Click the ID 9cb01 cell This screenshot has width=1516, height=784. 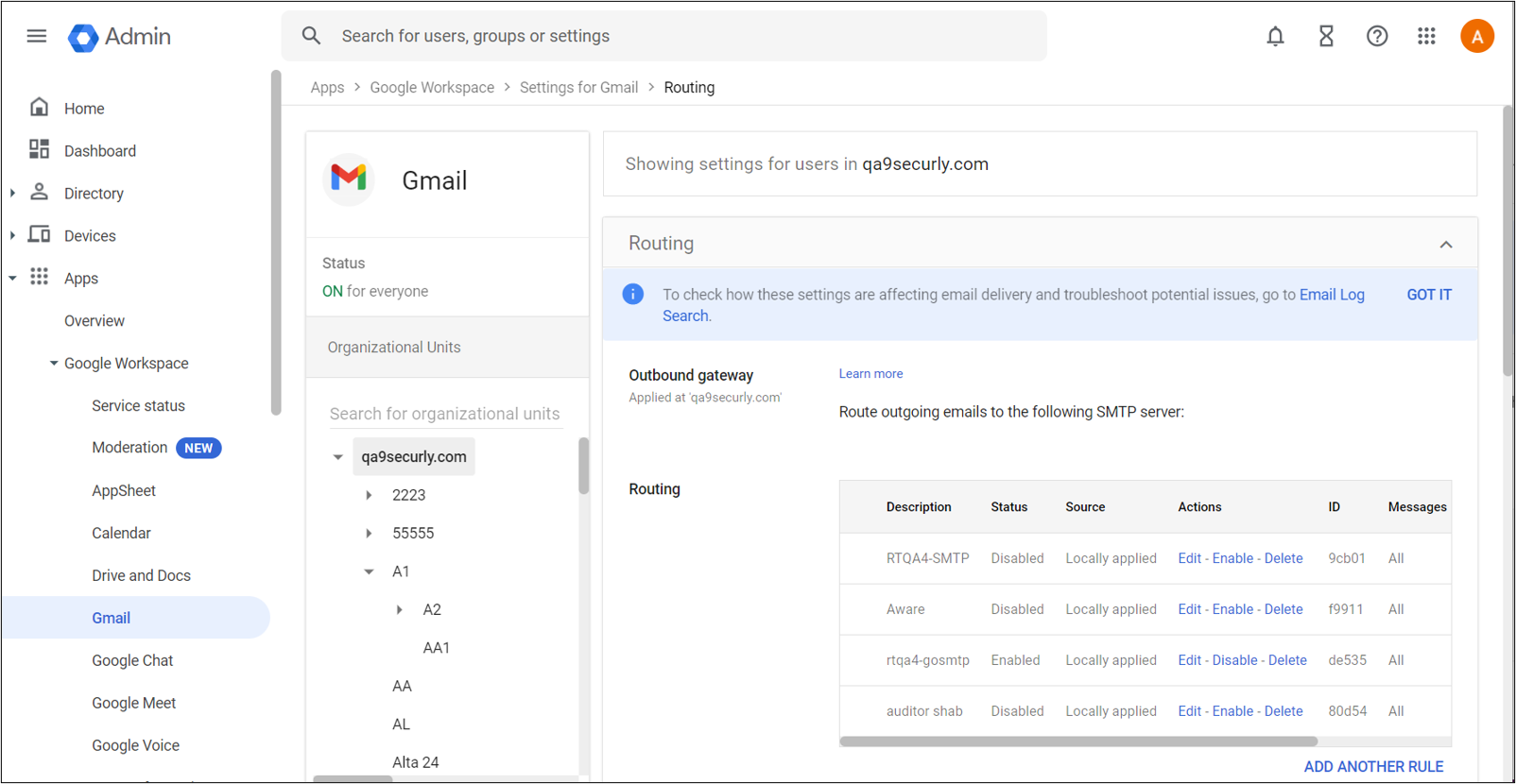coord(1346,558)
